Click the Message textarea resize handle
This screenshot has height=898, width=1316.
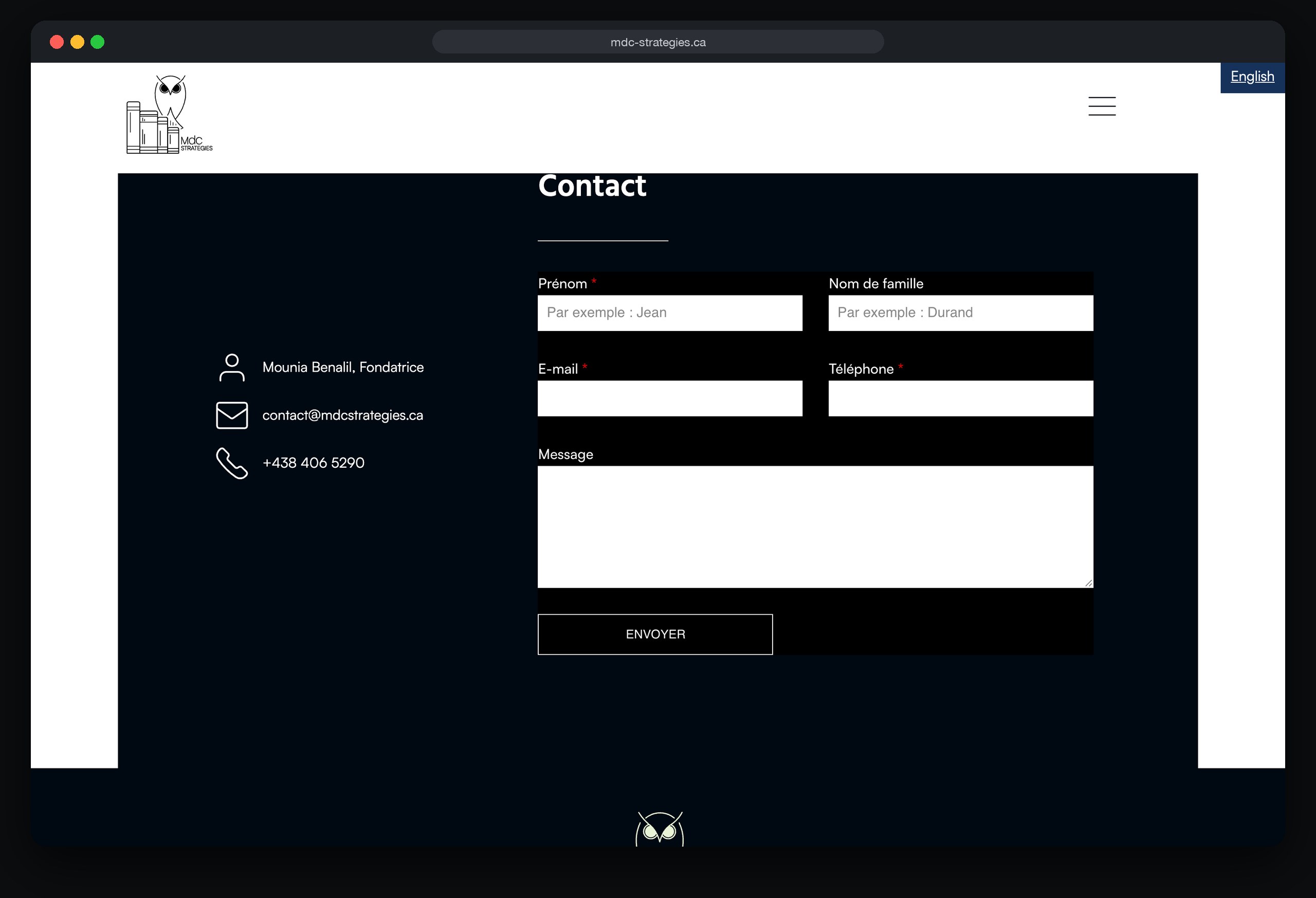coord(1088,583)
